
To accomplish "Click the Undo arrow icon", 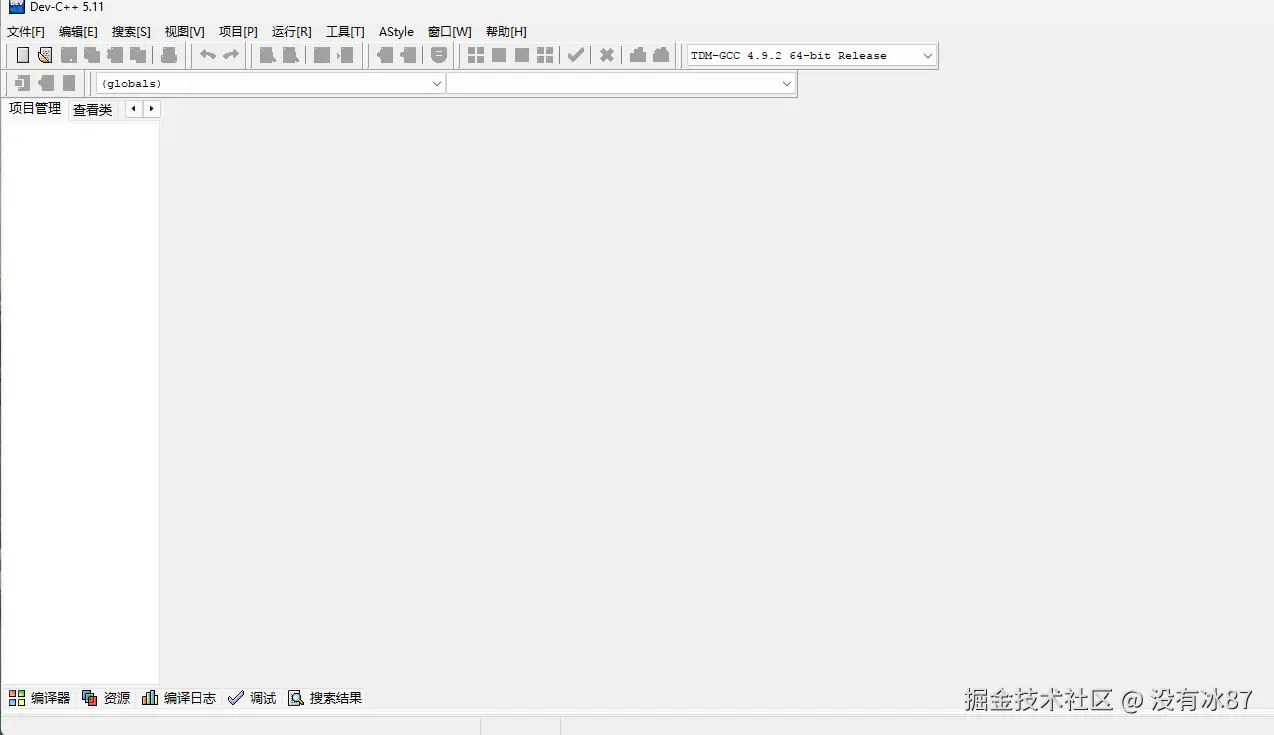I will [x=208, y=56].
